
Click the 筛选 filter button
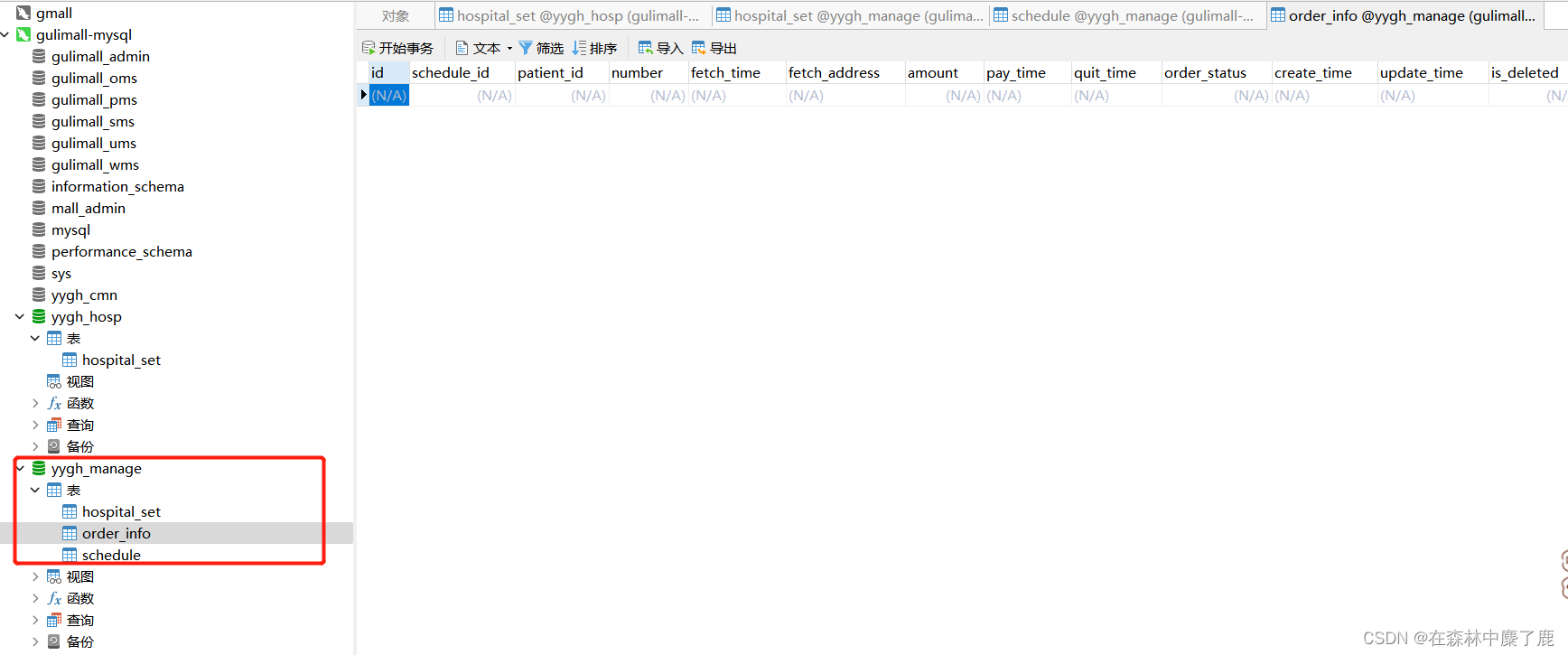(x=541, y=48)
